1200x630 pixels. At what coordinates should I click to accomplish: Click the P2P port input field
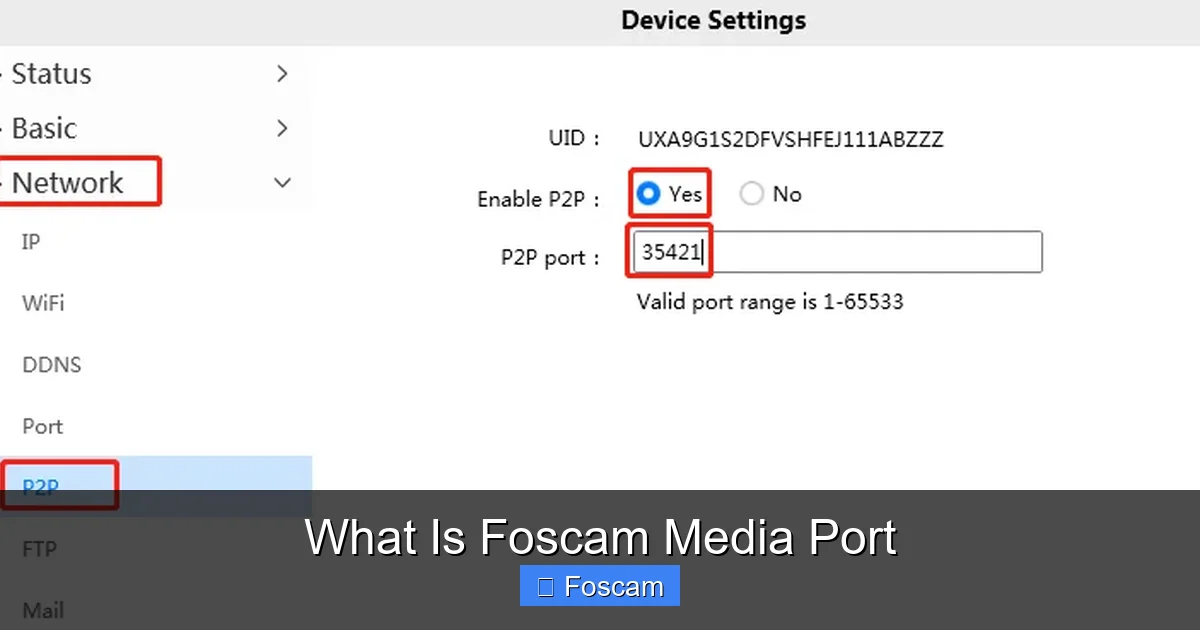pos(835,252)
